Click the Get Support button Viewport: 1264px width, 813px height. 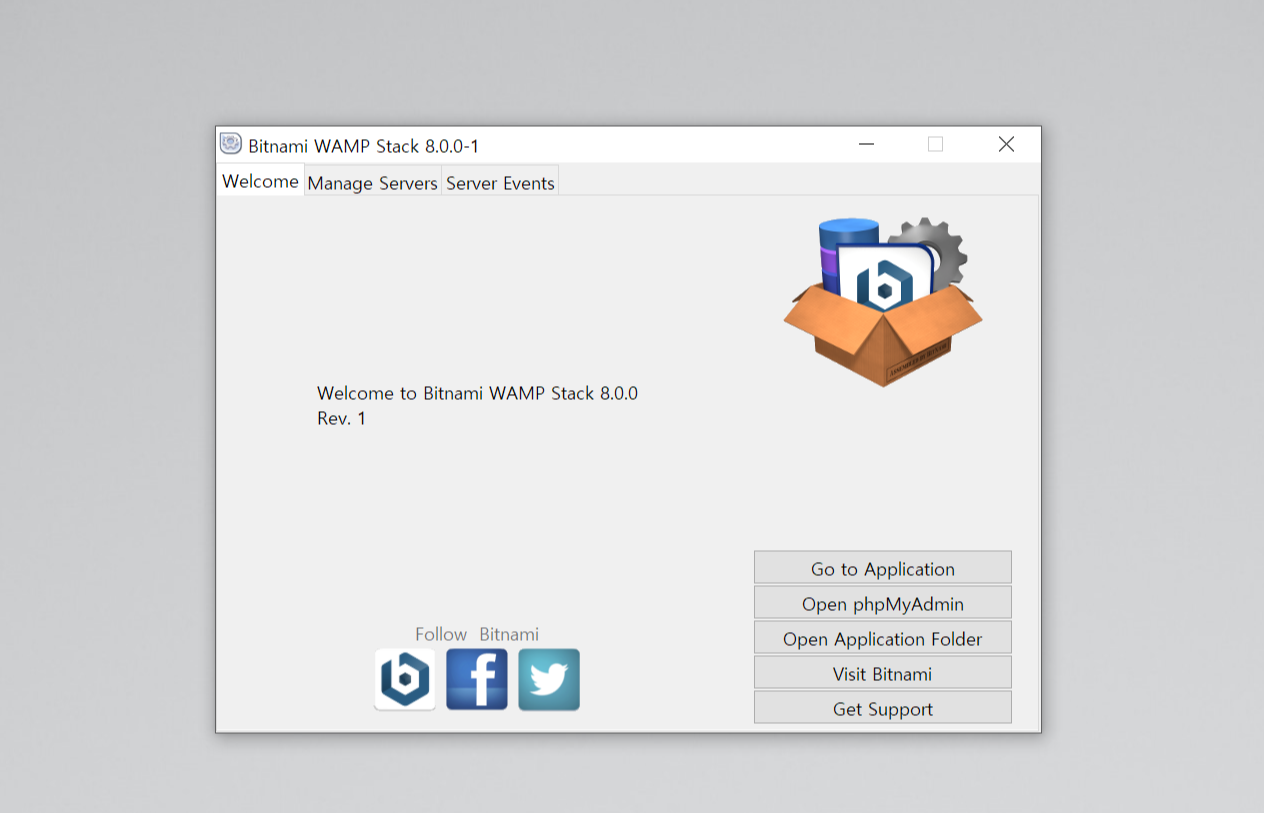(x=883, y=708)
